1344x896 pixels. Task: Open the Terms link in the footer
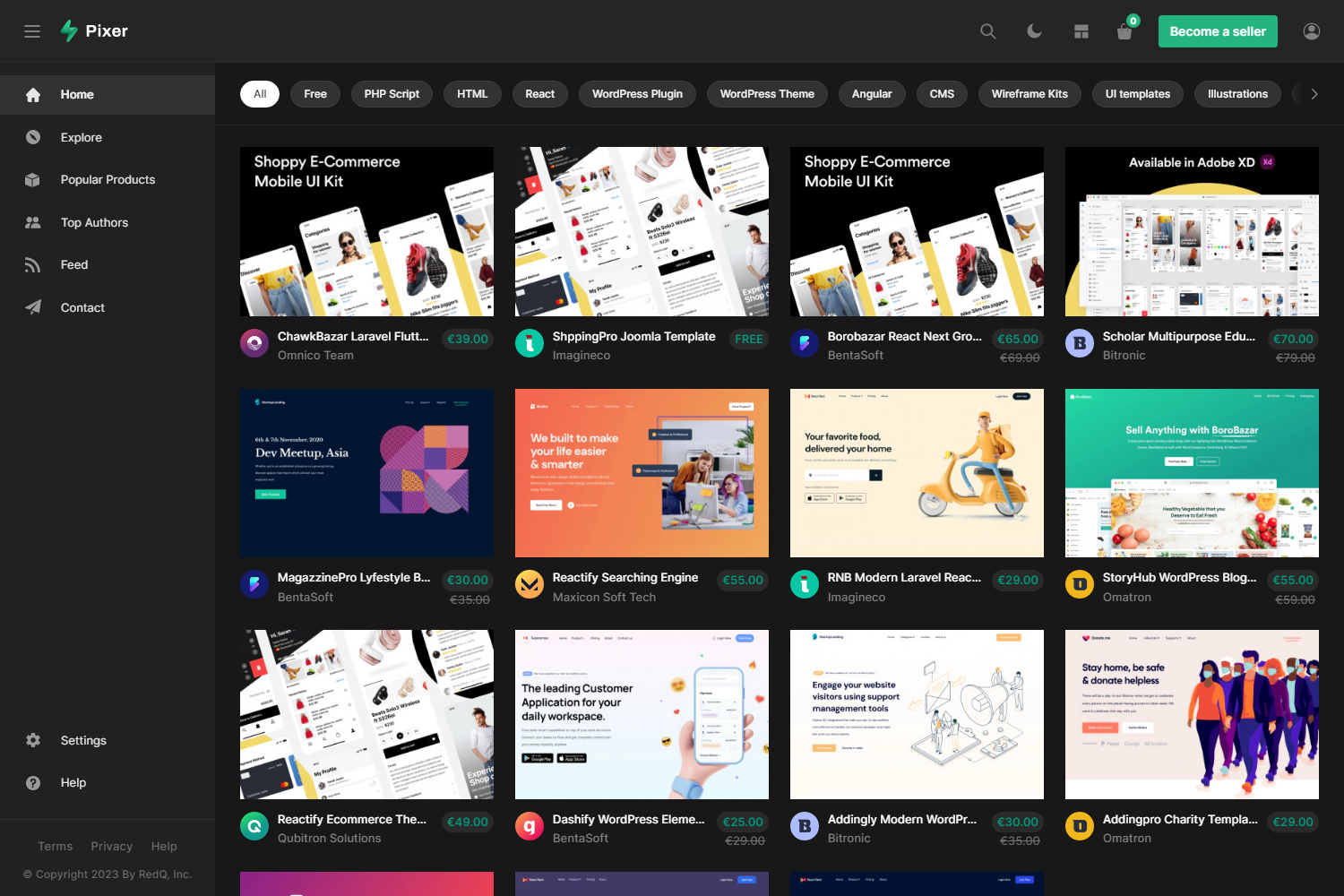(x=55, y=846)
